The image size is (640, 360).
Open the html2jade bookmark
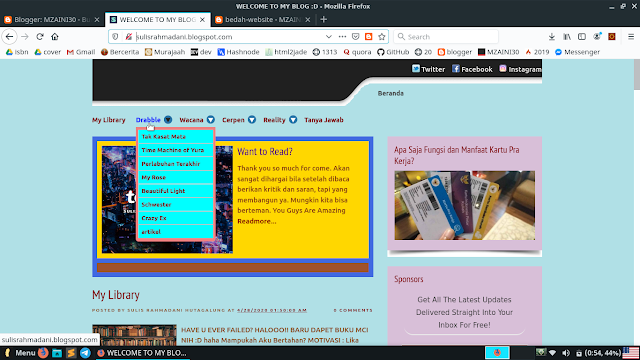[x=286, y=52]
